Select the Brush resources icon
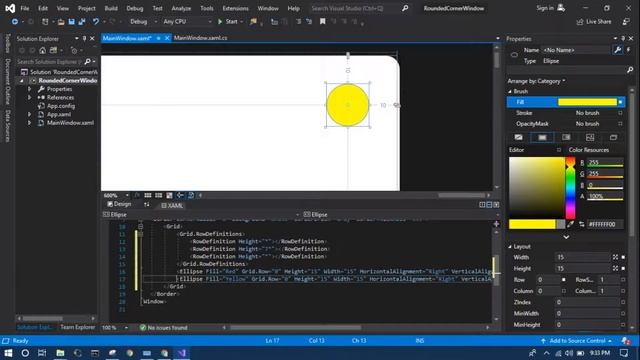This screenshot has width=640, height=360. (x=613, y=138)
